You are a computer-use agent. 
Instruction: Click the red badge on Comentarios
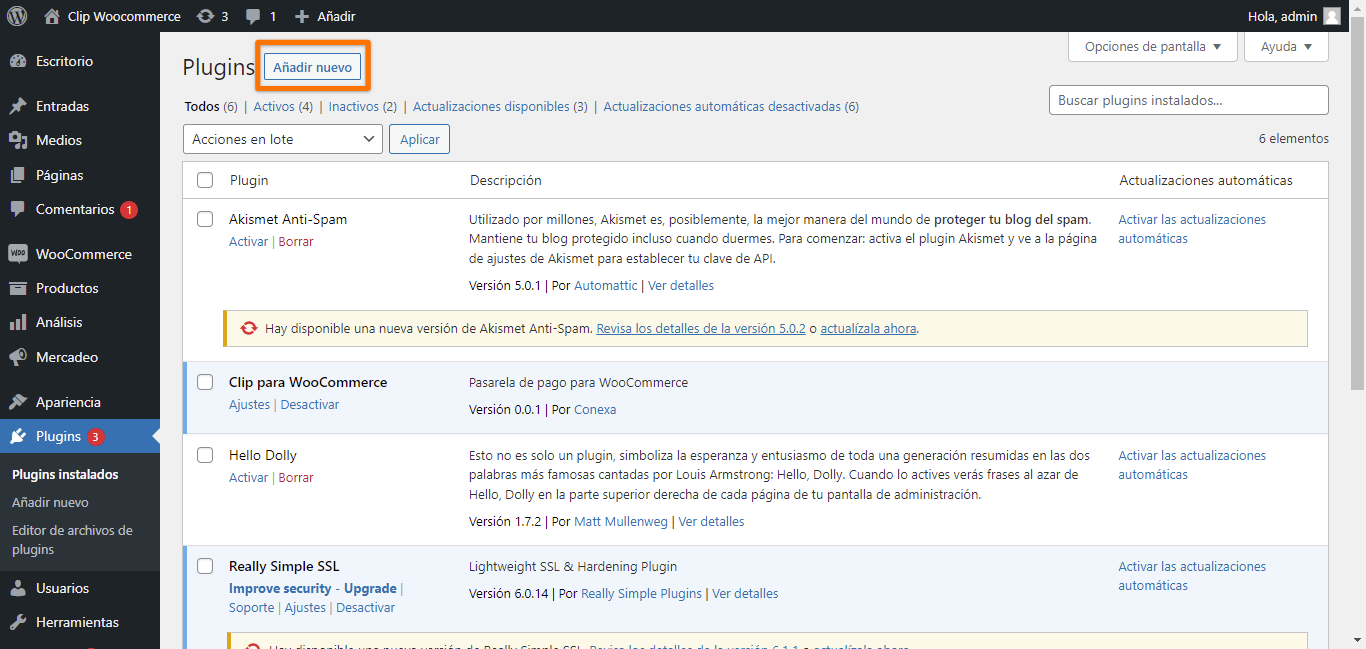pyautogui.click(x=129, y=210)
